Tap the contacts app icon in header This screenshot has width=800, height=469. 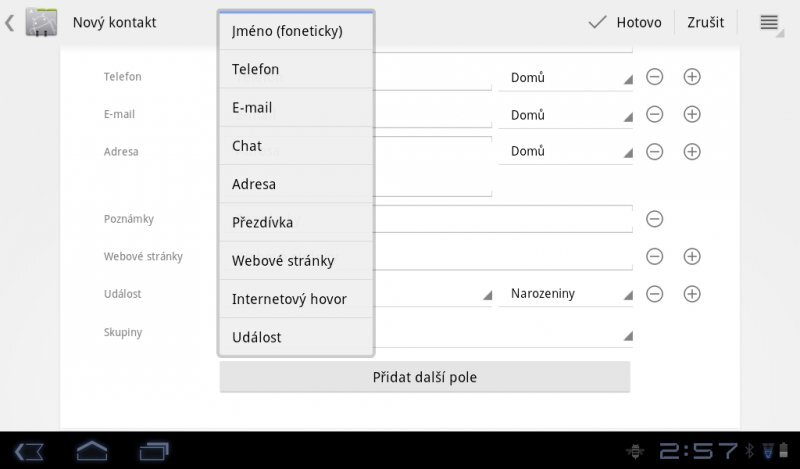(x=41, y=22)
